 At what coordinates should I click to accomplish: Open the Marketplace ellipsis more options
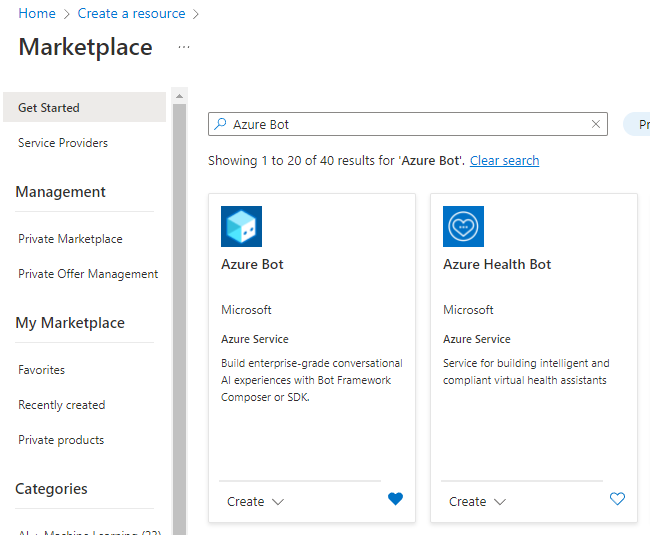click(184, 47)
